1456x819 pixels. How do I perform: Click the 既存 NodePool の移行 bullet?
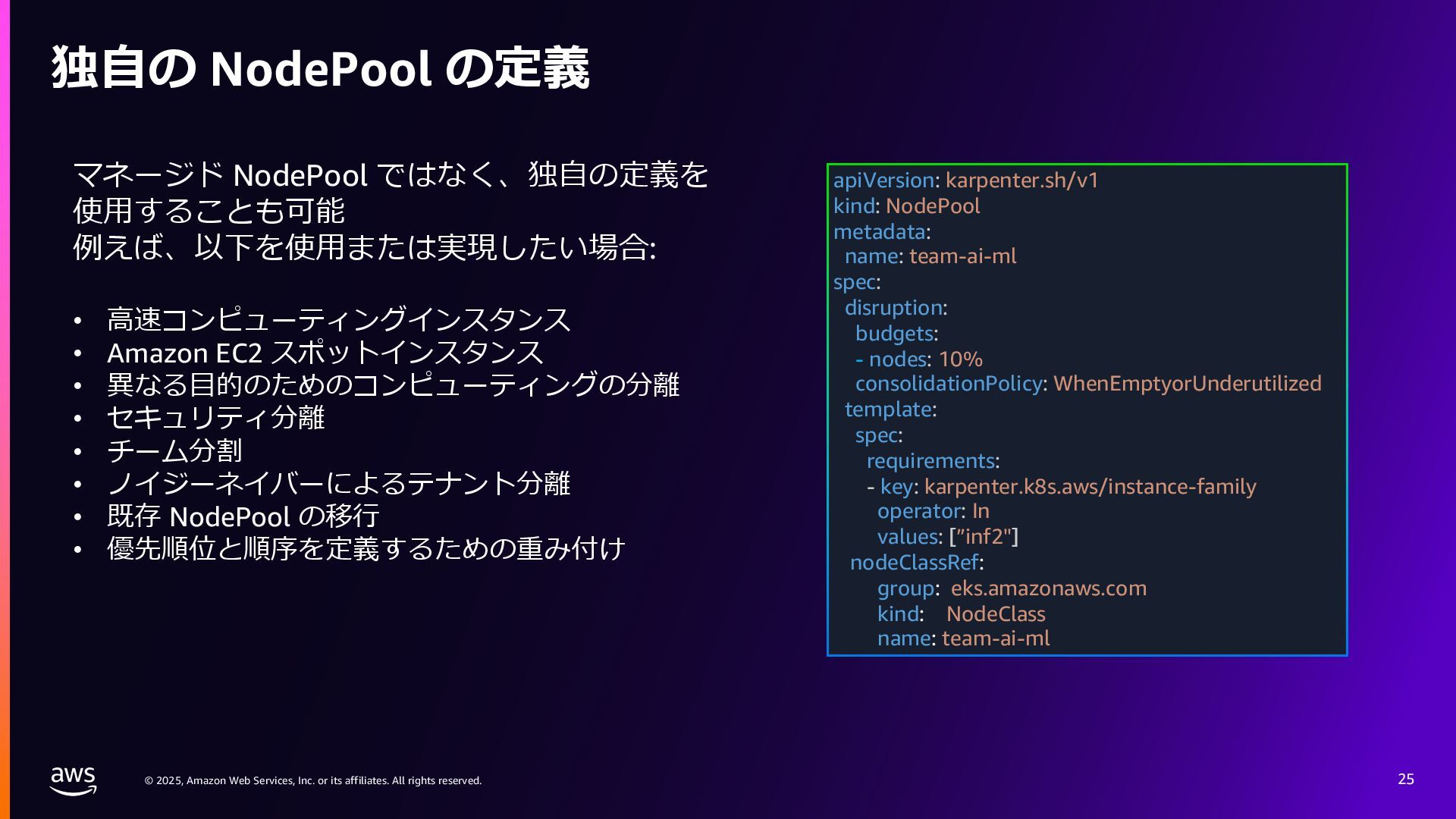pyautogui.click(x=243, y=516)
